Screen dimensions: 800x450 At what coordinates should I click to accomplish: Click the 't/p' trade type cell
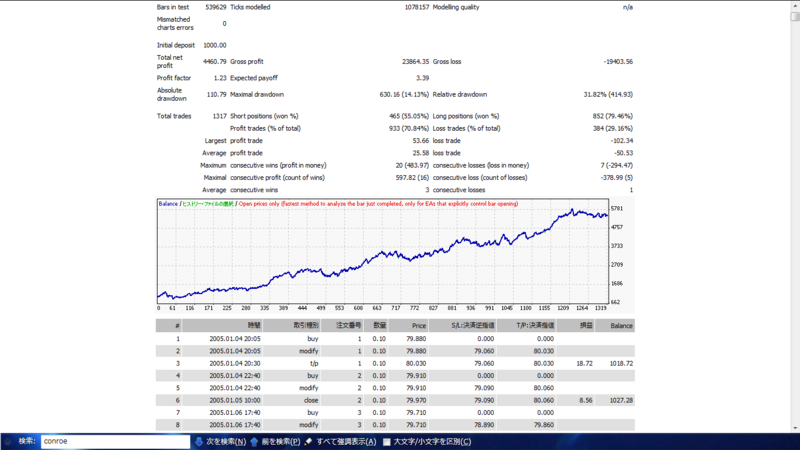tap(314, 363)
